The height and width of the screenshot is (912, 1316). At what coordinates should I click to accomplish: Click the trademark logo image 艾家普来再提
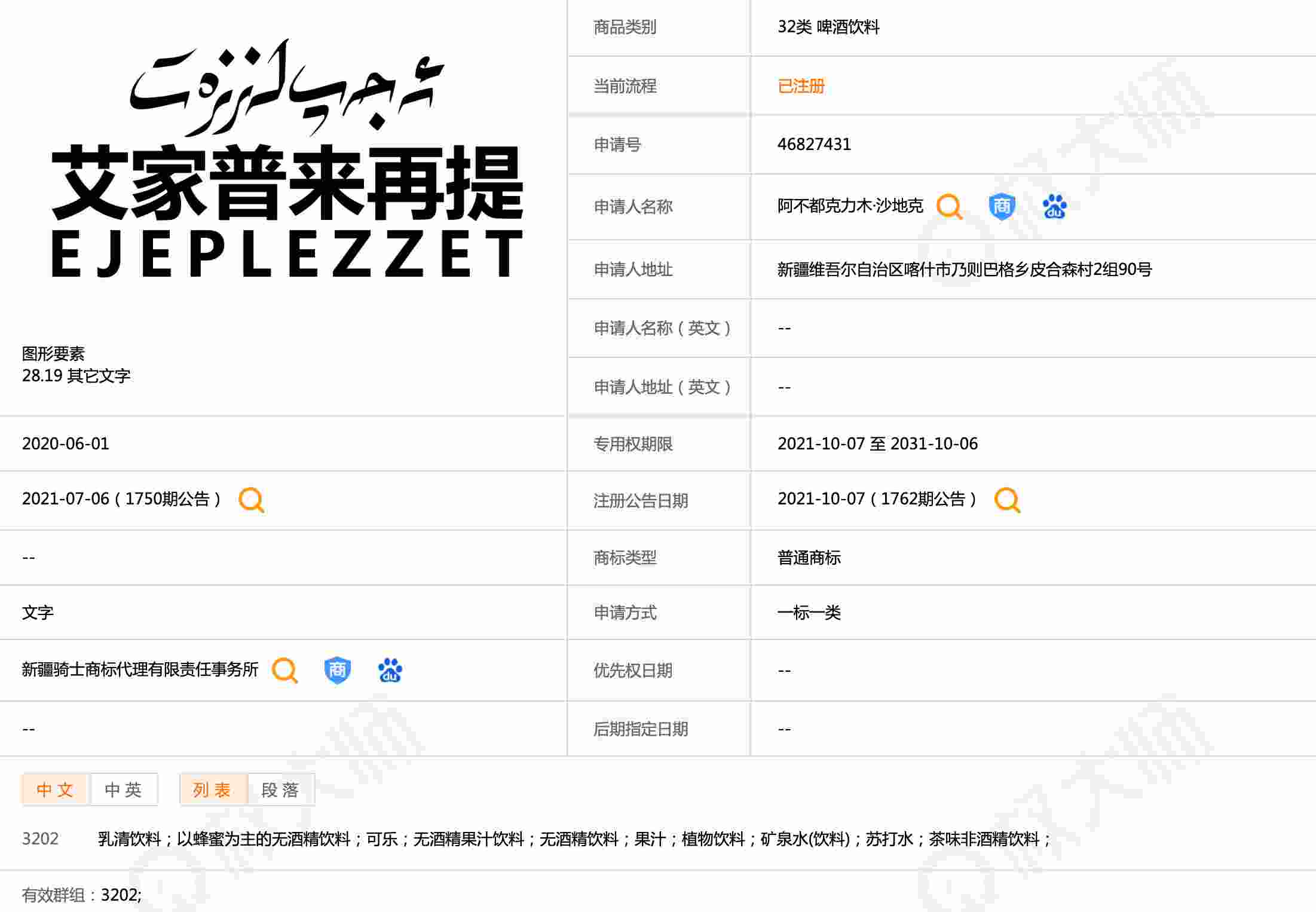coord(287,159)
